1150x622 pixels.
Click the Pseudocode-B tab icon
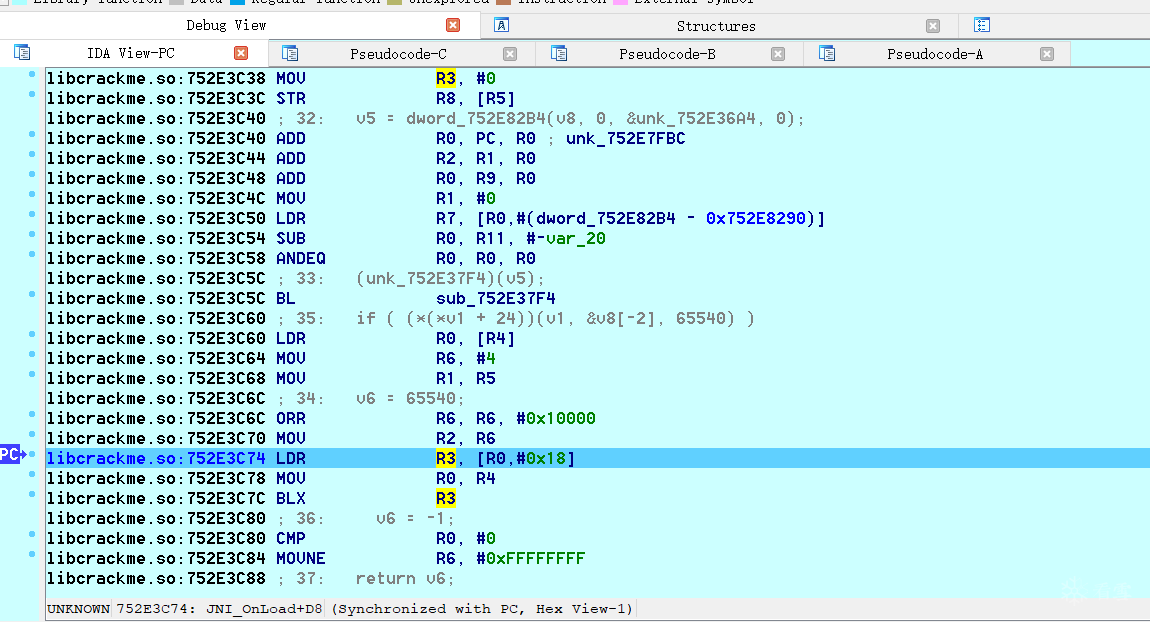pos(559,54)
